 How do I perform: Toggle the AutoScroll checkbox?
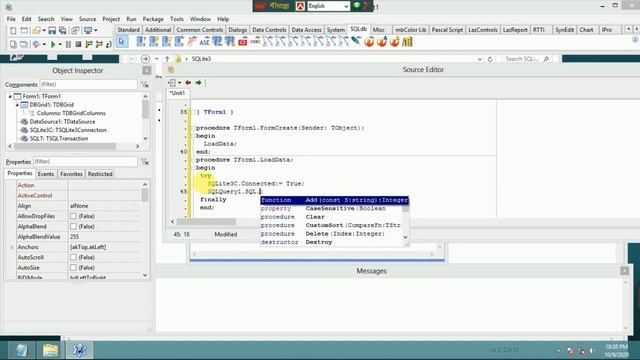pyautogui.click(x=73, y=258)
